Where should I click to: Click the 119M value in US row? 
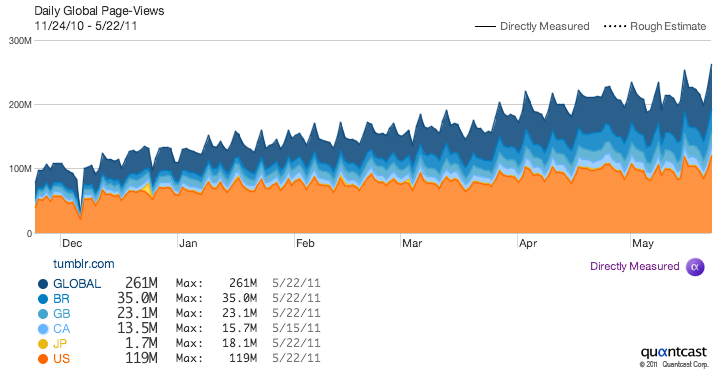(x=141, y=358)
